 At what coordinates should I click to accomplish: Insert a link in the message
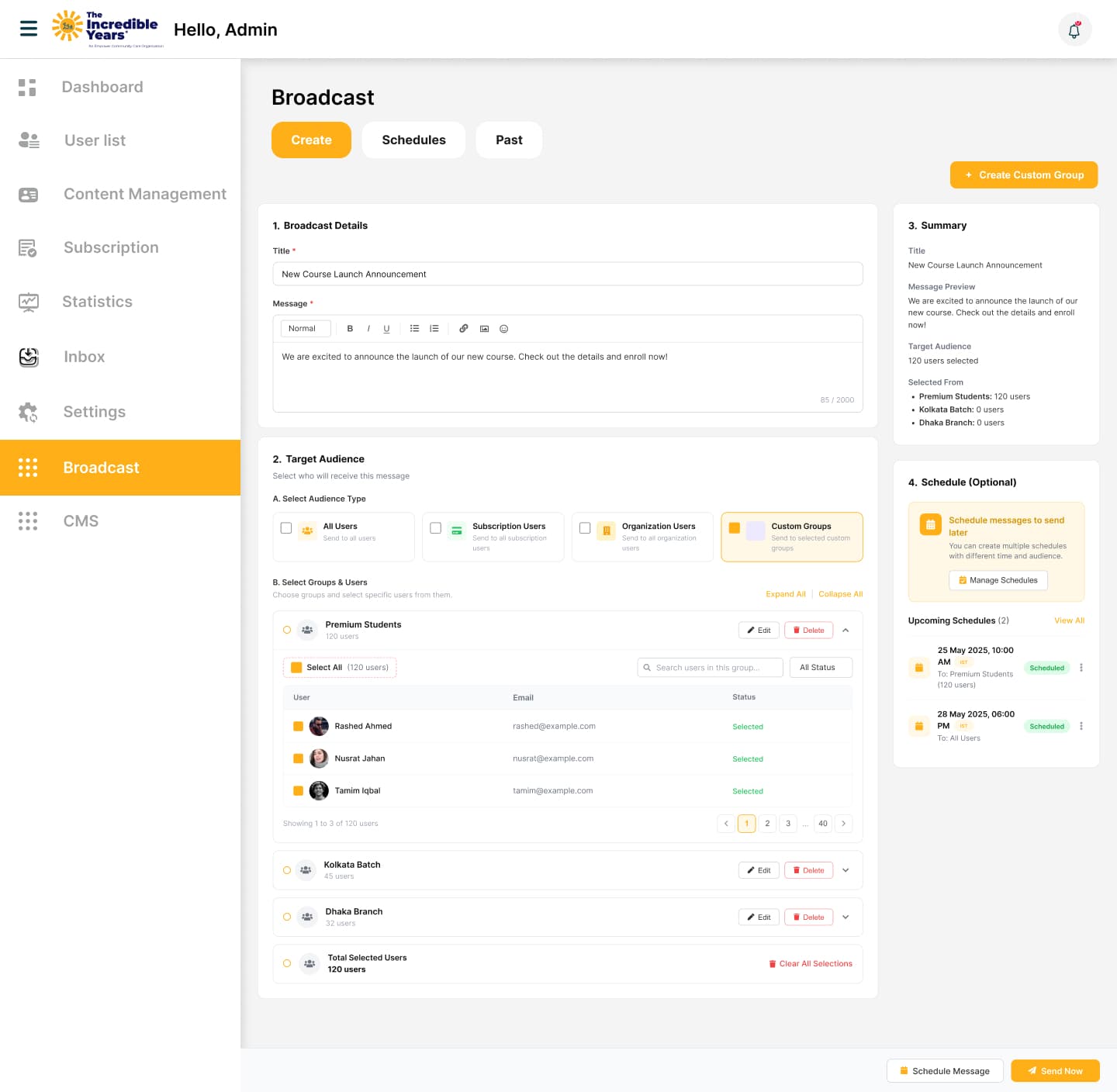(464, 329)
